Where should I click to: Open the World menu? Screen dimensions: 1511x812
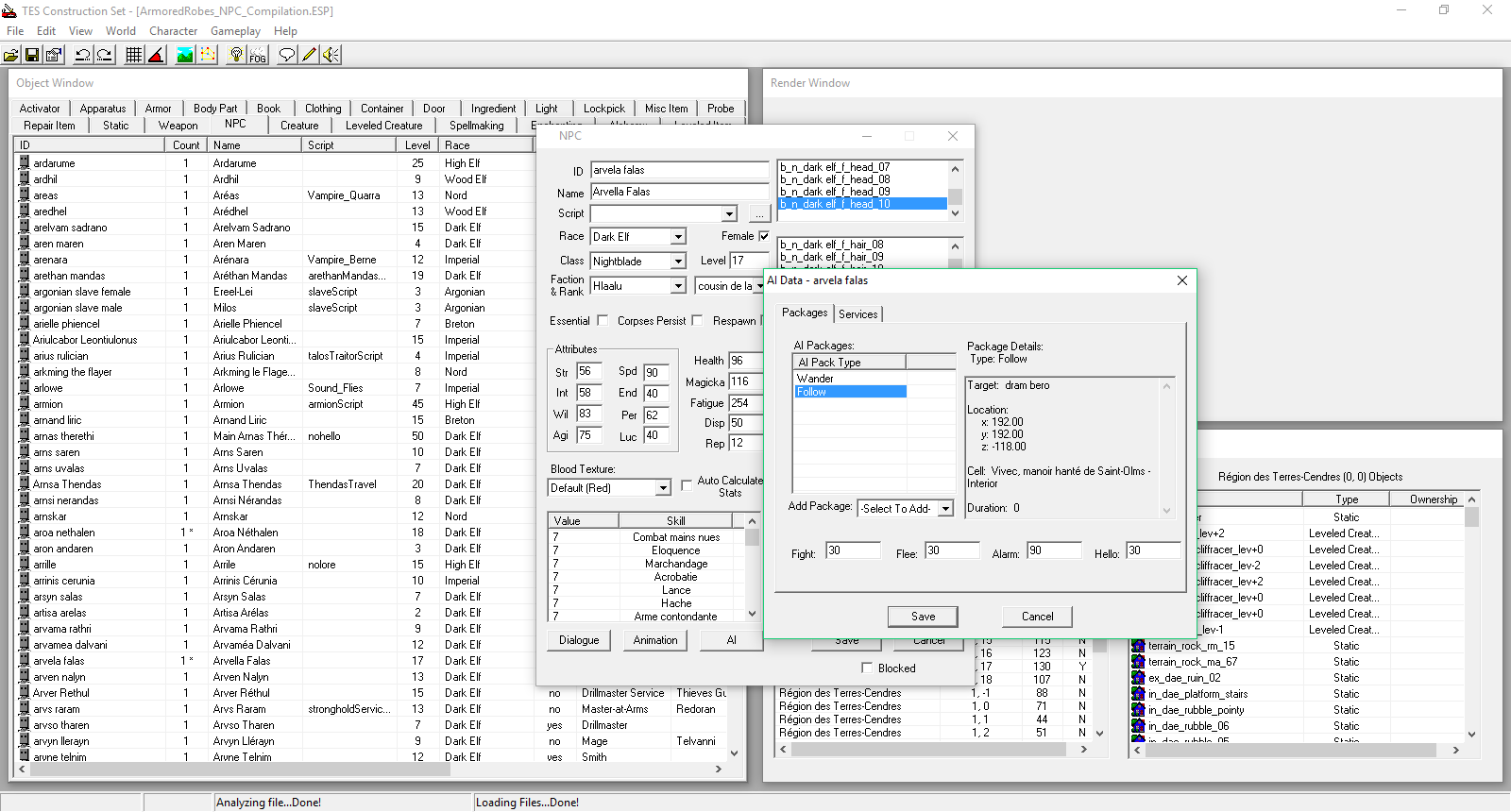pos(120,31)
